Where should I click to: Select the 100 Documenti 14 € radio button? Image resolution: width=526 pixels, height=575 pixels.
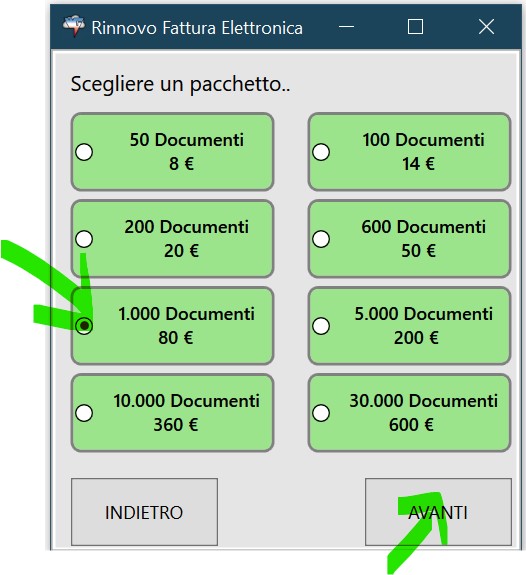coord(321,152)
